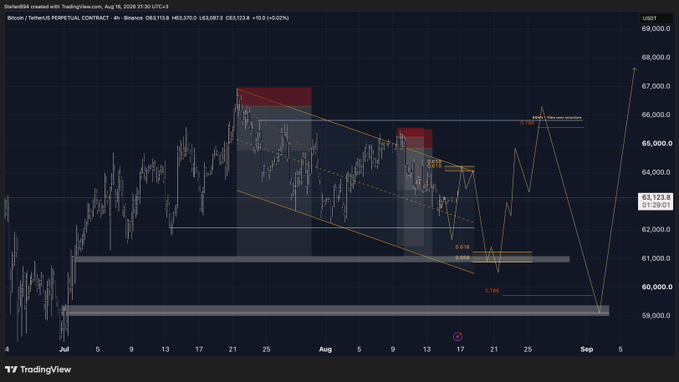
Task: Click the 67,000.0 price scale label
Action: click(656, 86)
